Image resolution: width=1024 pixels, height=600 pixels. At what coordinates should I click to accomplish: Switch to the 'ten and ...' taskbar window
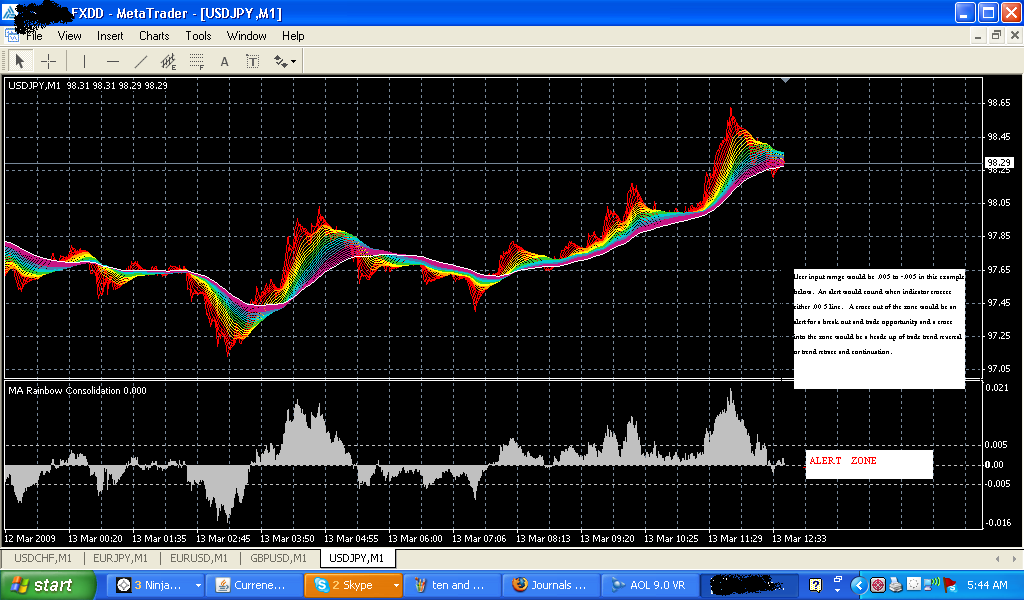coord(452,585)
